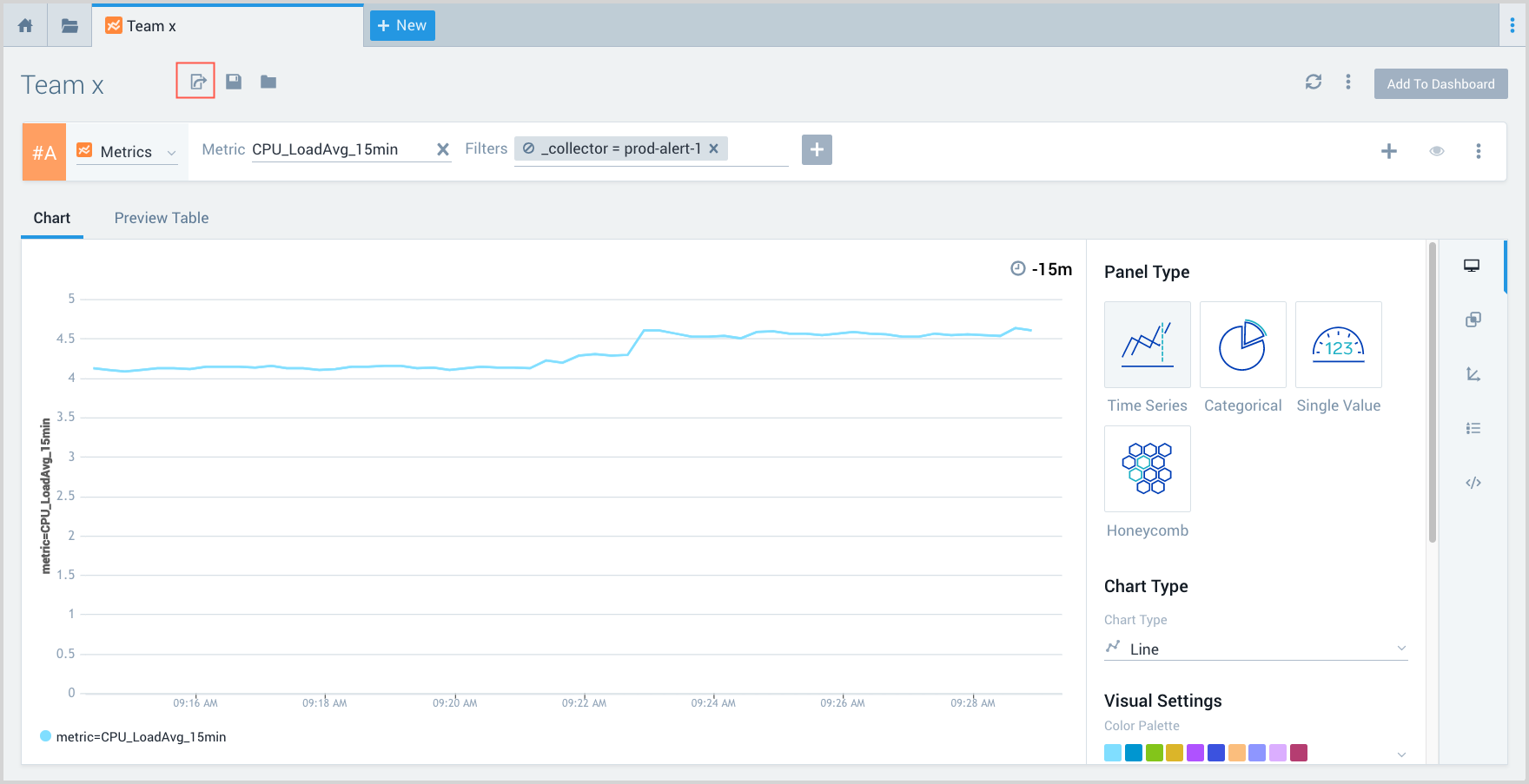Open the home icon tab
The image size is (1529, 784).
point(25,26)
